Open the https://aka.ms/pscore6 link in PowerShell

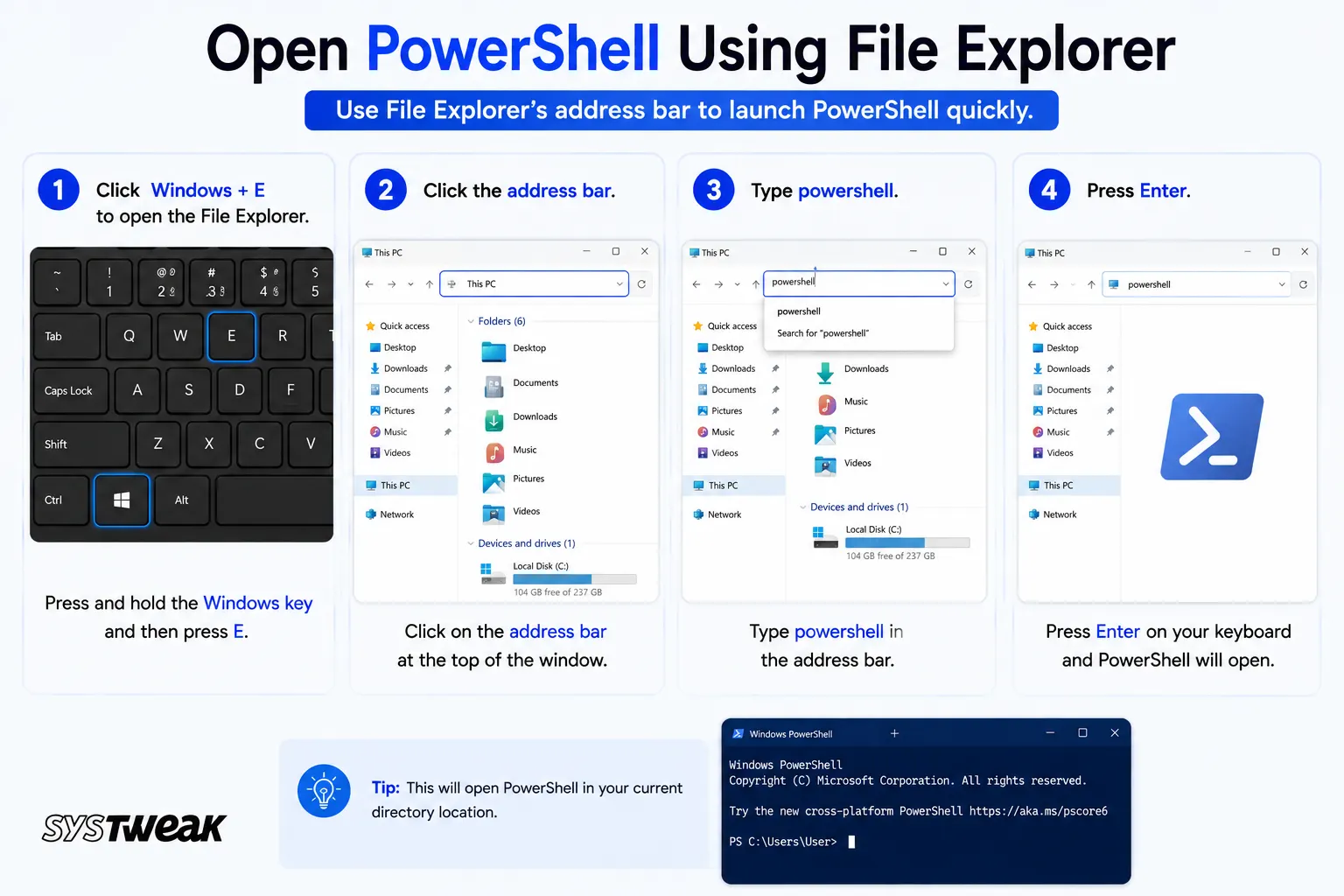pos(1039,811)
